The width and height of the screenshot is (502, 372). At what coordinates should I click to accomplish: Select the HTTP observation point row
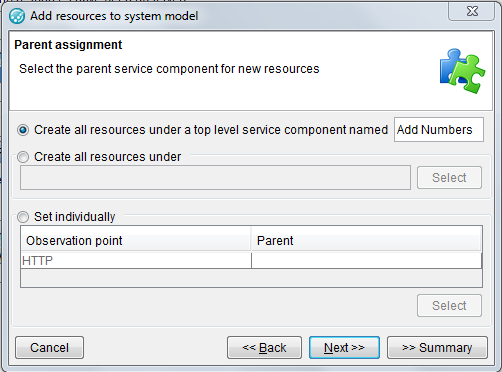coord(251,260)
